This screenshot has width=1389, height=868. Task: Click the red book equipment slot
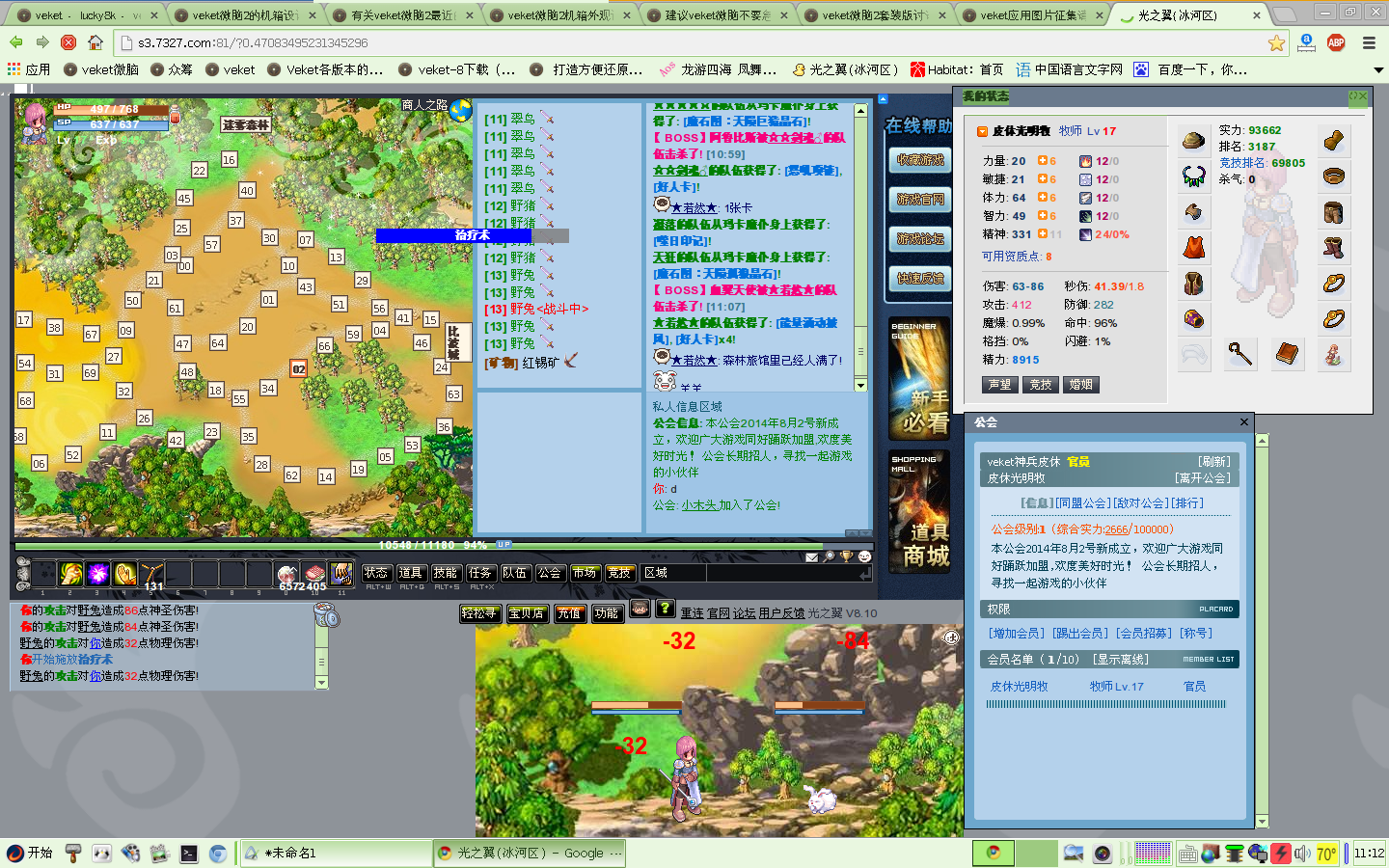pos(1287,355)
